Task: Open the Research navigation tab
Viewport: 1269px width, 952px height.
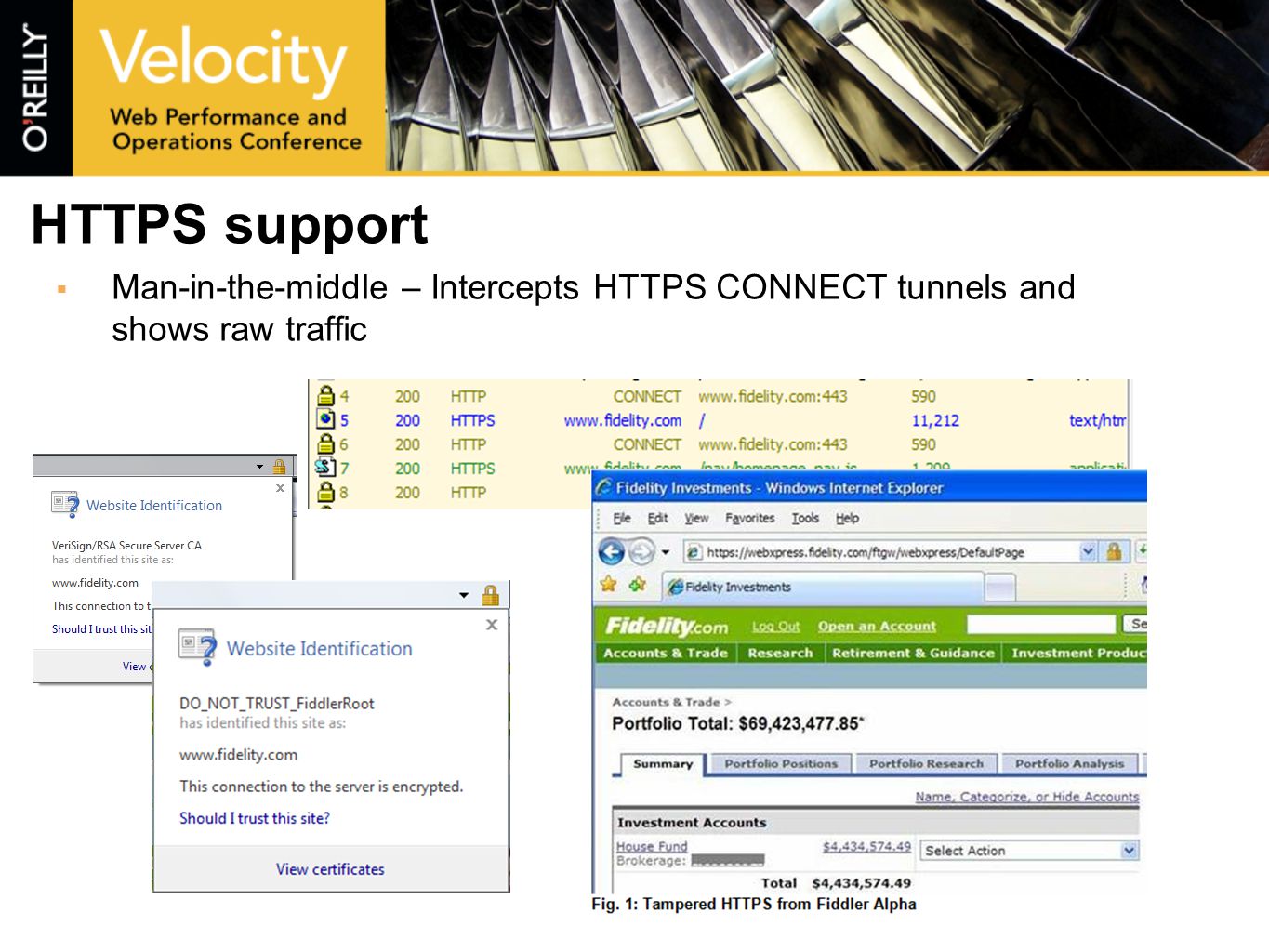Action: tap(780, 654)
